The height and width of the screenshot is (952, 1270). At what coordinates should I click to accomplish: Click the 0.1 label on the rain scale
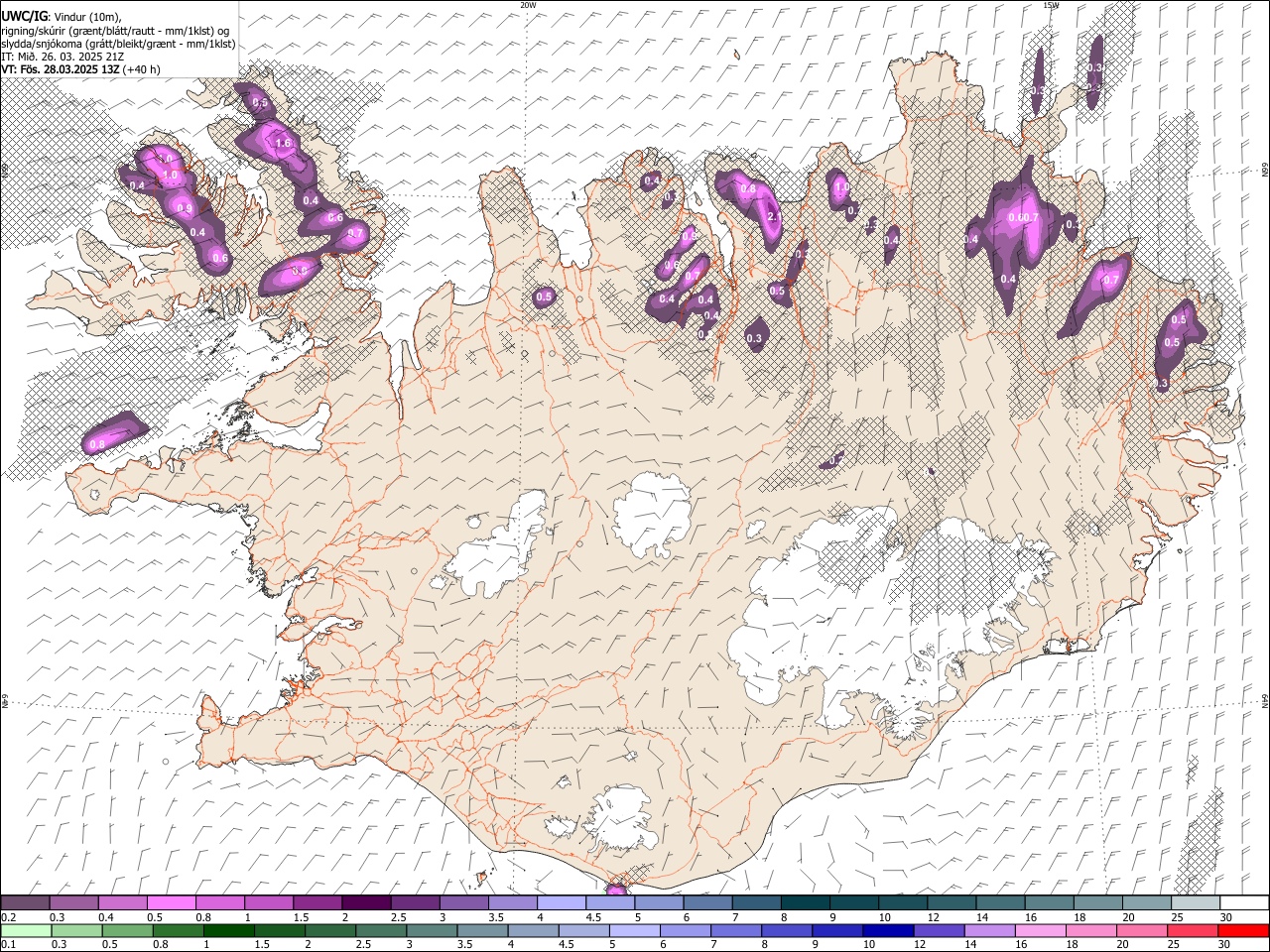pyautogui.click(x=8, y=945)
